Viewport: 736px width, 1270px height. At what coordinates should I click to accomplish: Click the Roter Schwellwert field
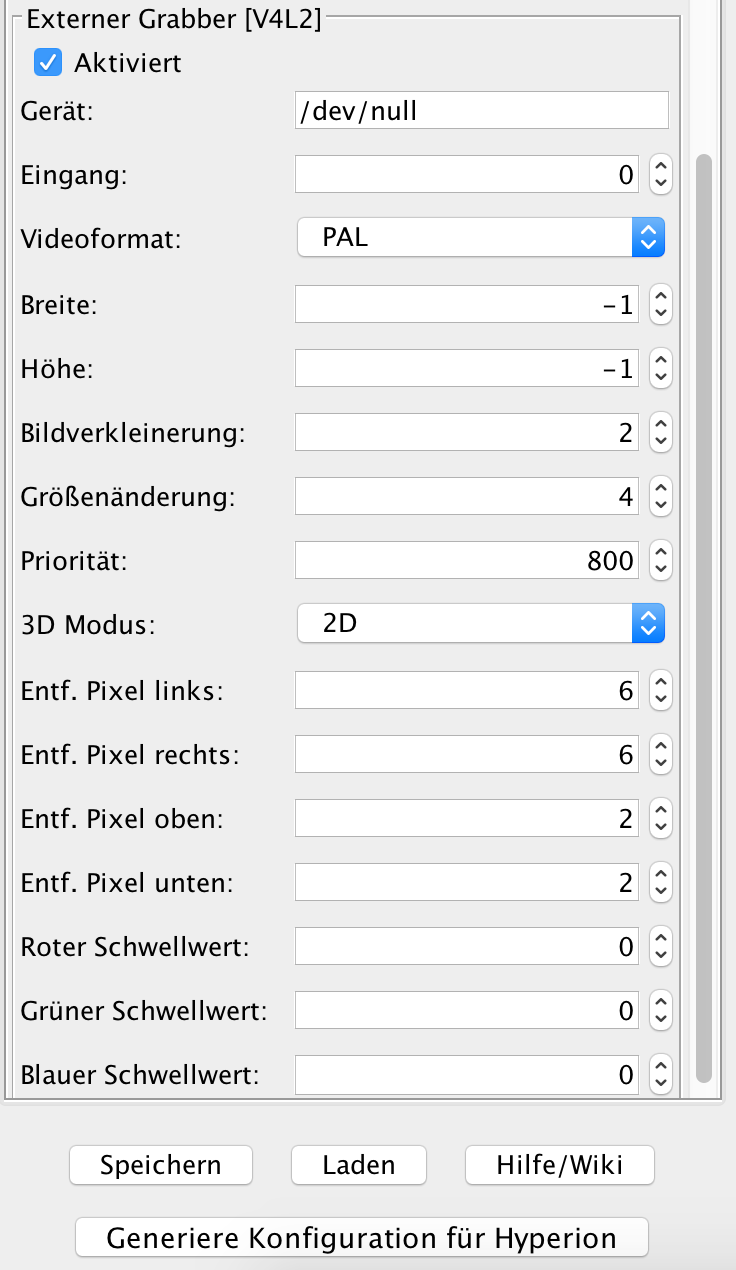pyautogui.click(x=467, y=946)
